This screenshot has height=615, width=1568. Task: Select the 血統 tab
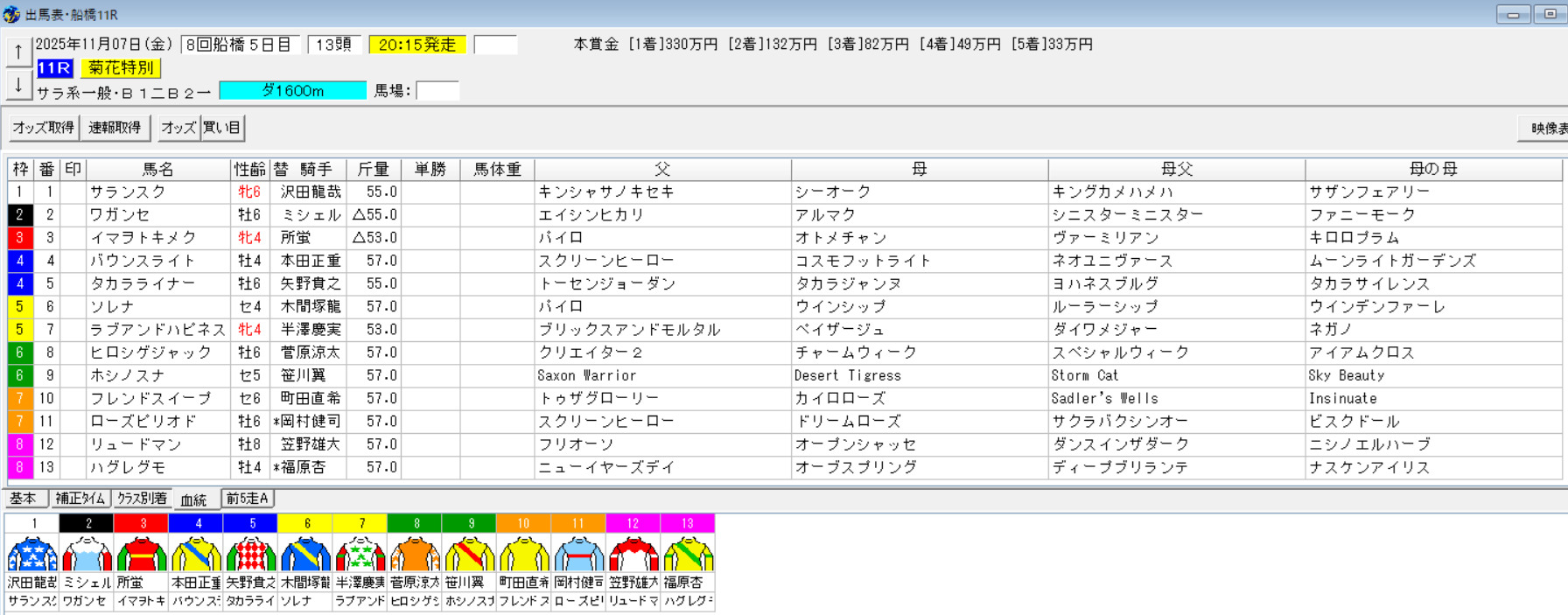tap(194, 500)
